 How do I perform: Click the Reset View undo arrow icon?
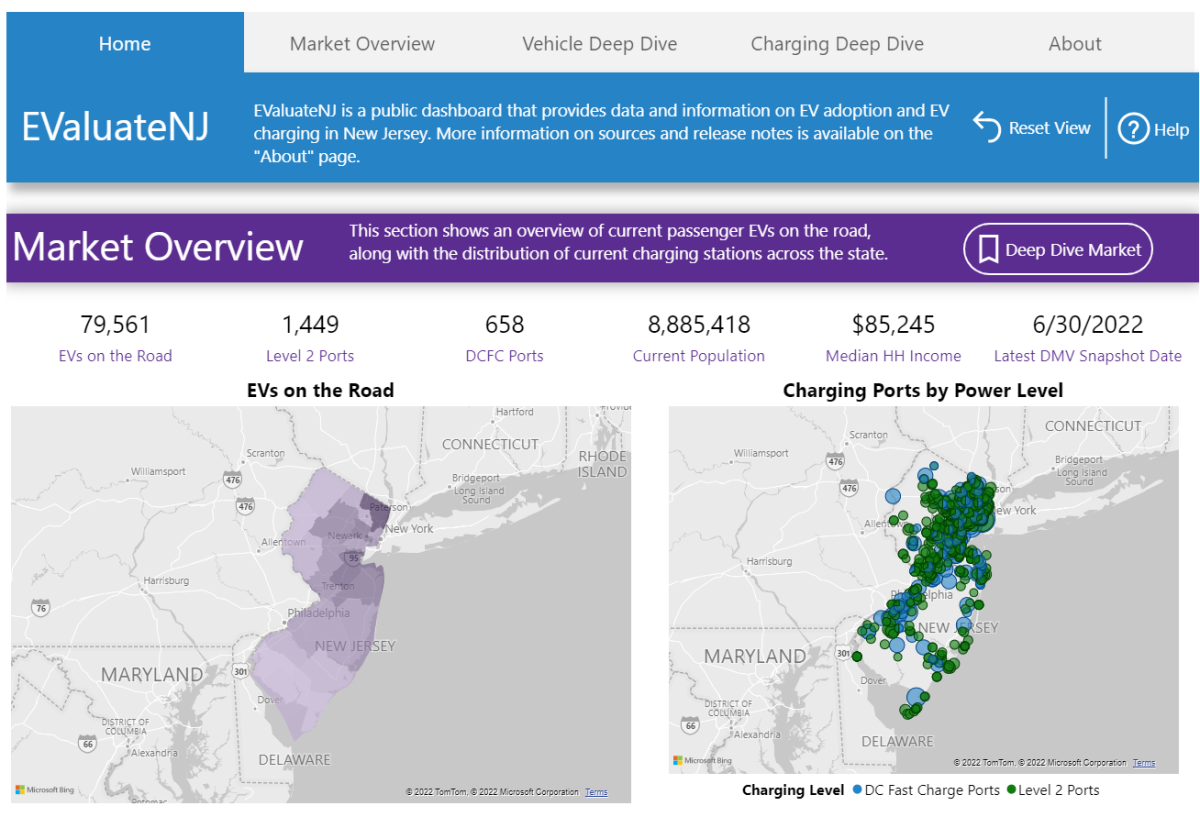click(987, 128)
